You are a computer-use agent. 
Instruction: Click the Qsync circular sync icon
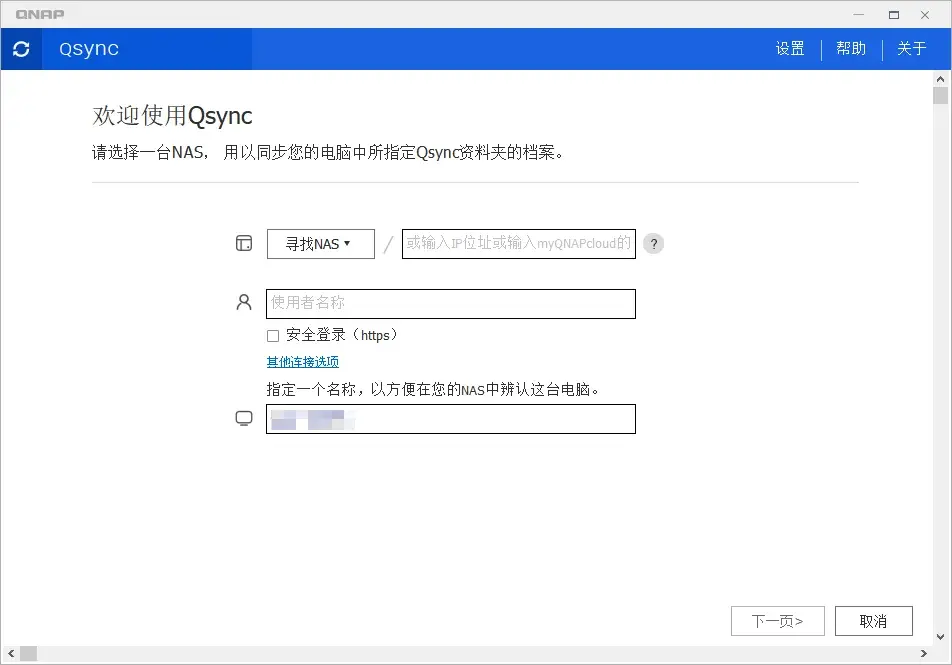point(21,48)
